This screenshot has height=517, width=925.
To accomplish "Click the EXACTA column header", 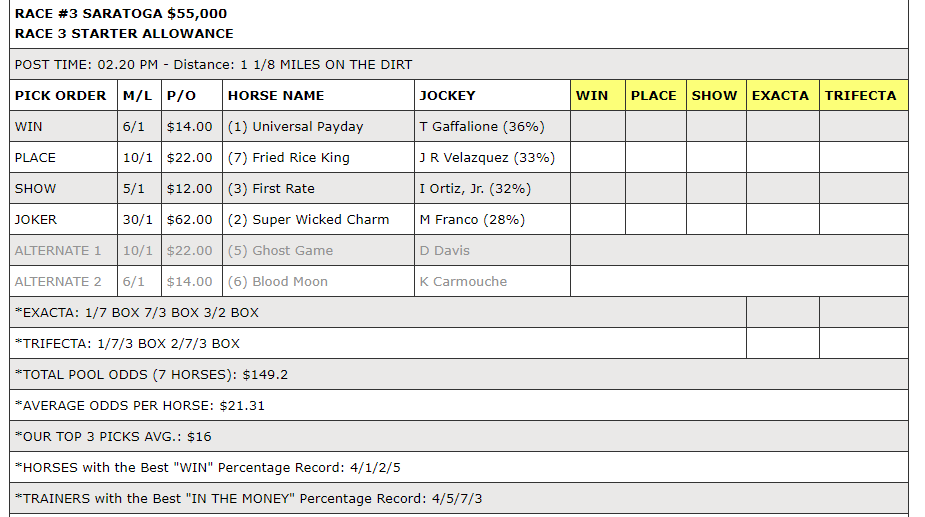I will [x=781, y=96].
